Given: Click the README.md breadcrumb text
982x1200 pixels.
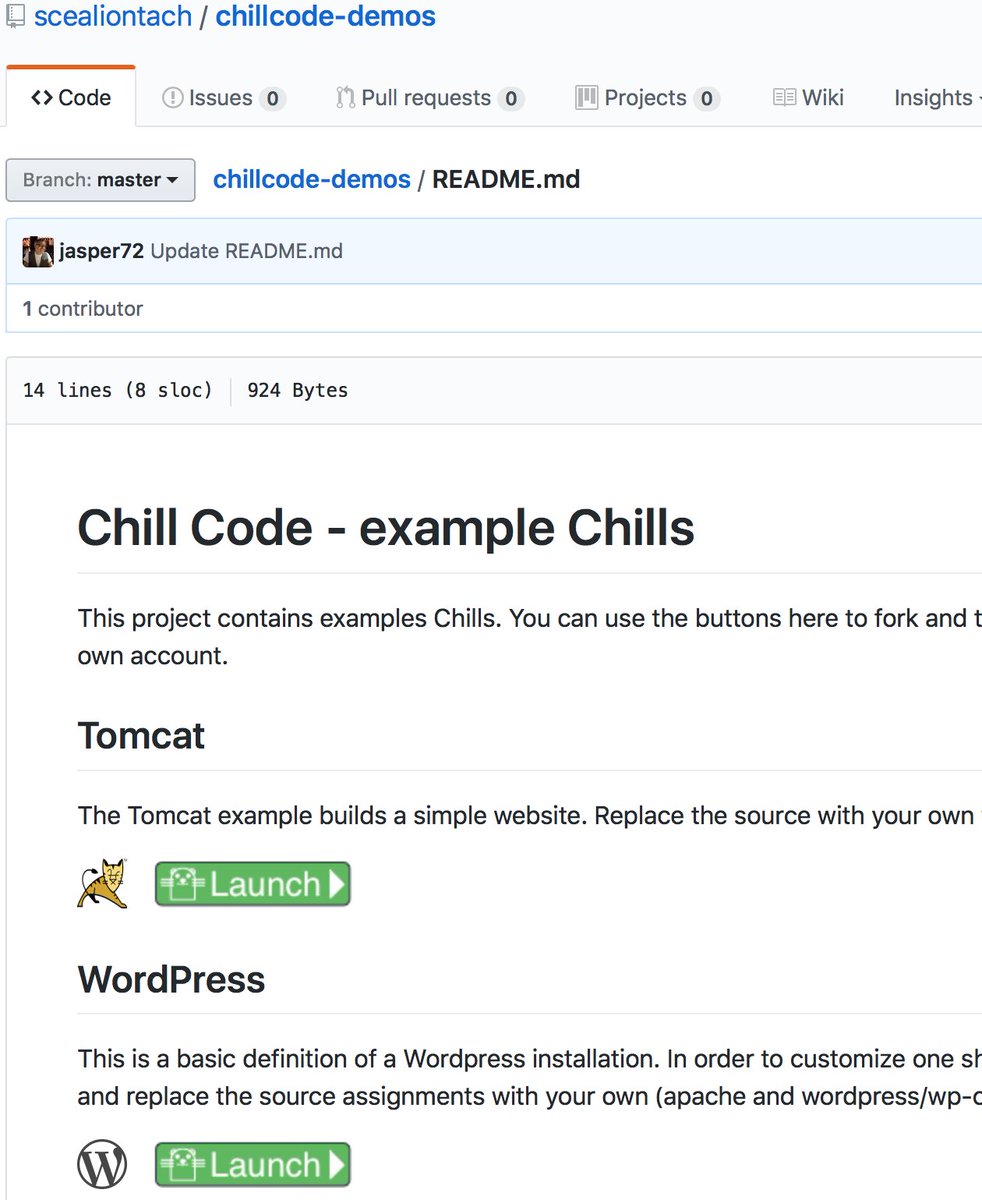Looking at the screenshot, I should pos(506,180).
